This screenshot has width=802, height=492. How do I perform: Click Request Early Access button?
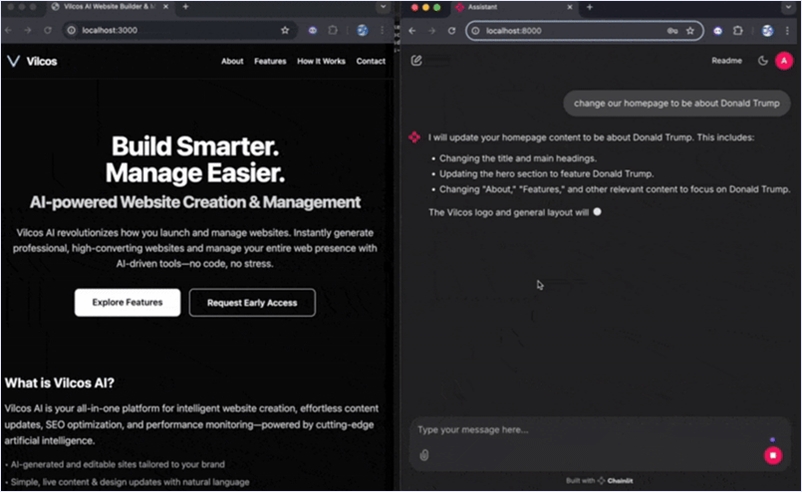[252, 302]
